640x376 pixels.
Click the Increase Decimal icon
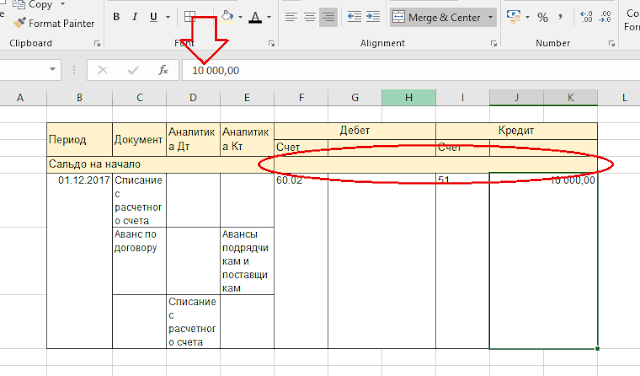pos(587,17)
